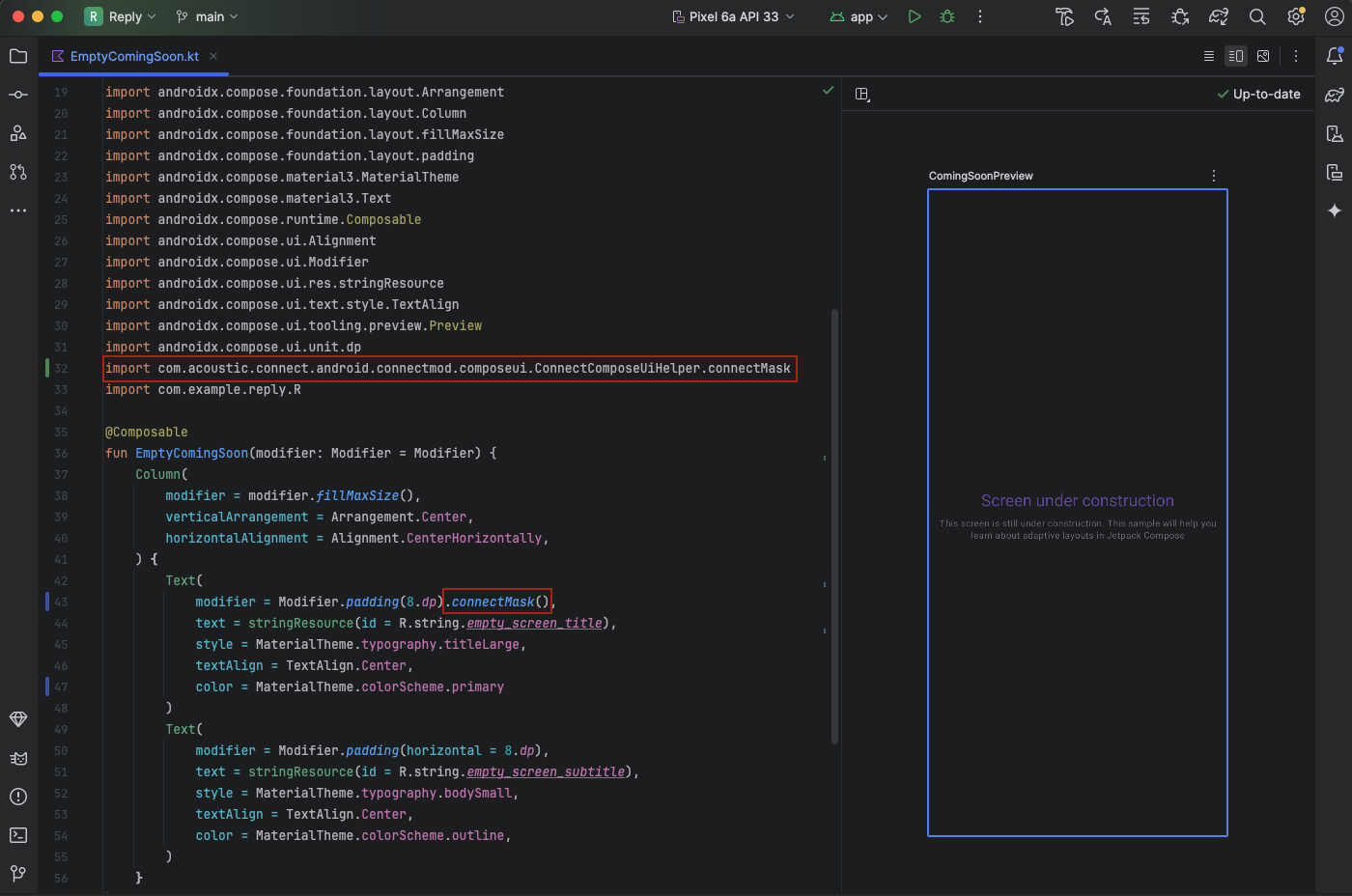Open the Pull Requests tool window
The height and width of the screenshot is (896, 1352).
tap(18, 172)
